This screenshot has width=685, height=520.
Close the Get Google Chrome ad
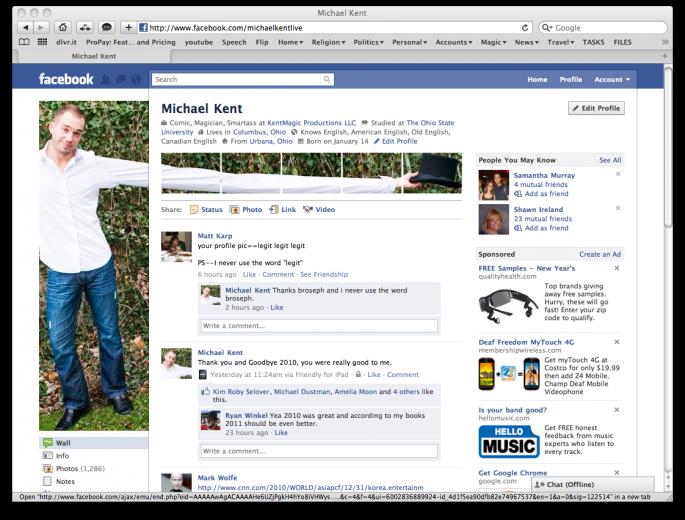click(616, 472)
